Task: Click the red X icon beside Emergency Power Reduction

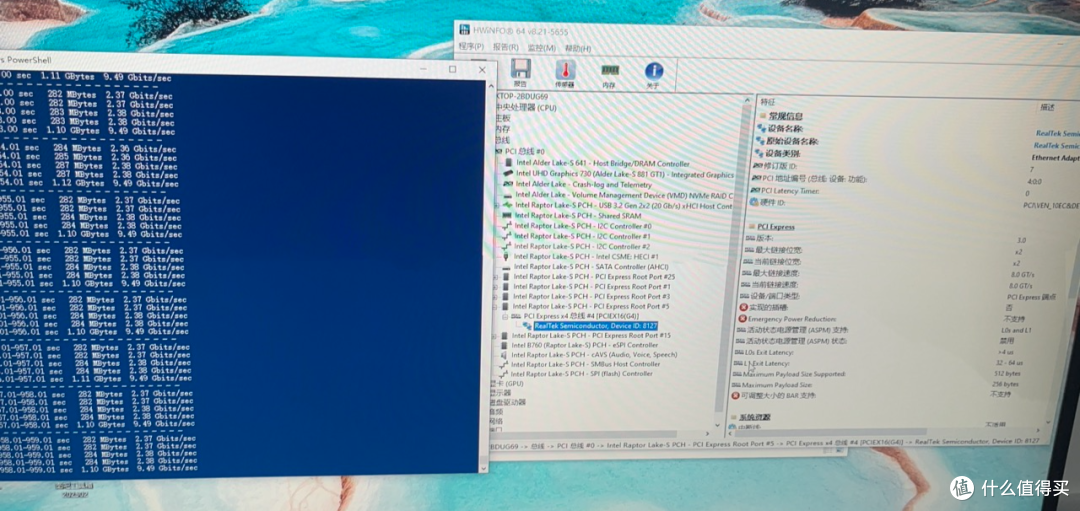Action: (743, 319)
